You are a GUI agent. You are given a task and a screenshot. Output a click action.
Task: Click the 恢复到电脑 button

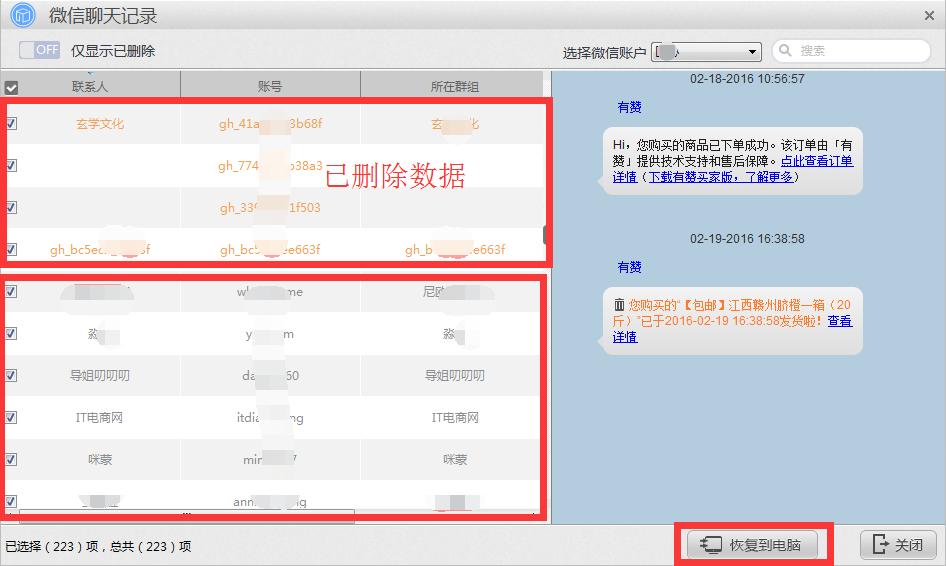[752, 545]
